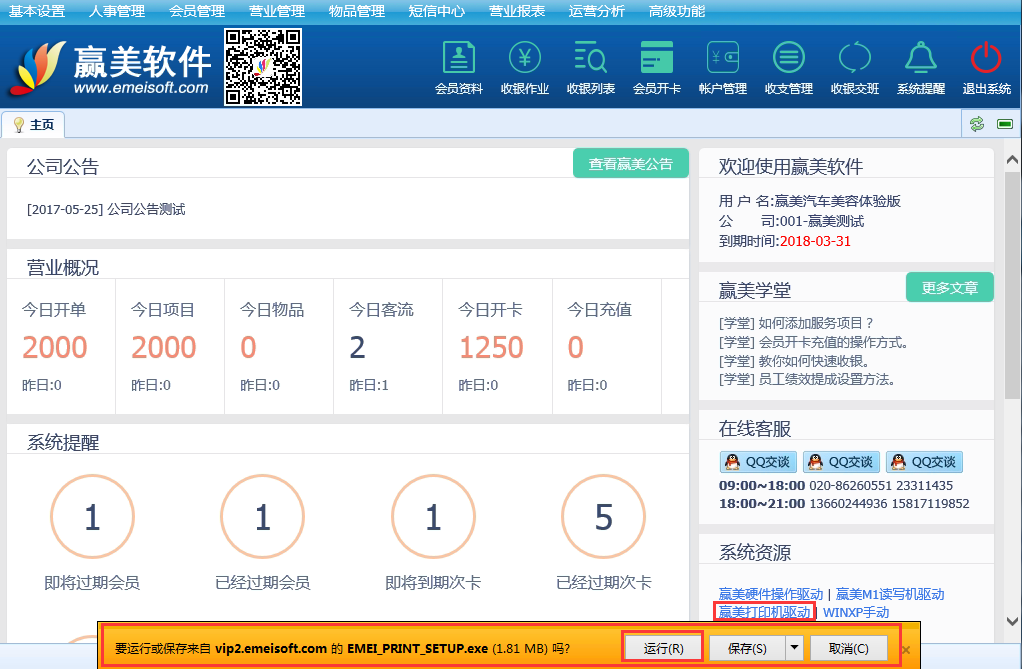Viewport: 1022px width, 669px height.
Task: Click the 更多文章 button
Action: coord(949,288)
